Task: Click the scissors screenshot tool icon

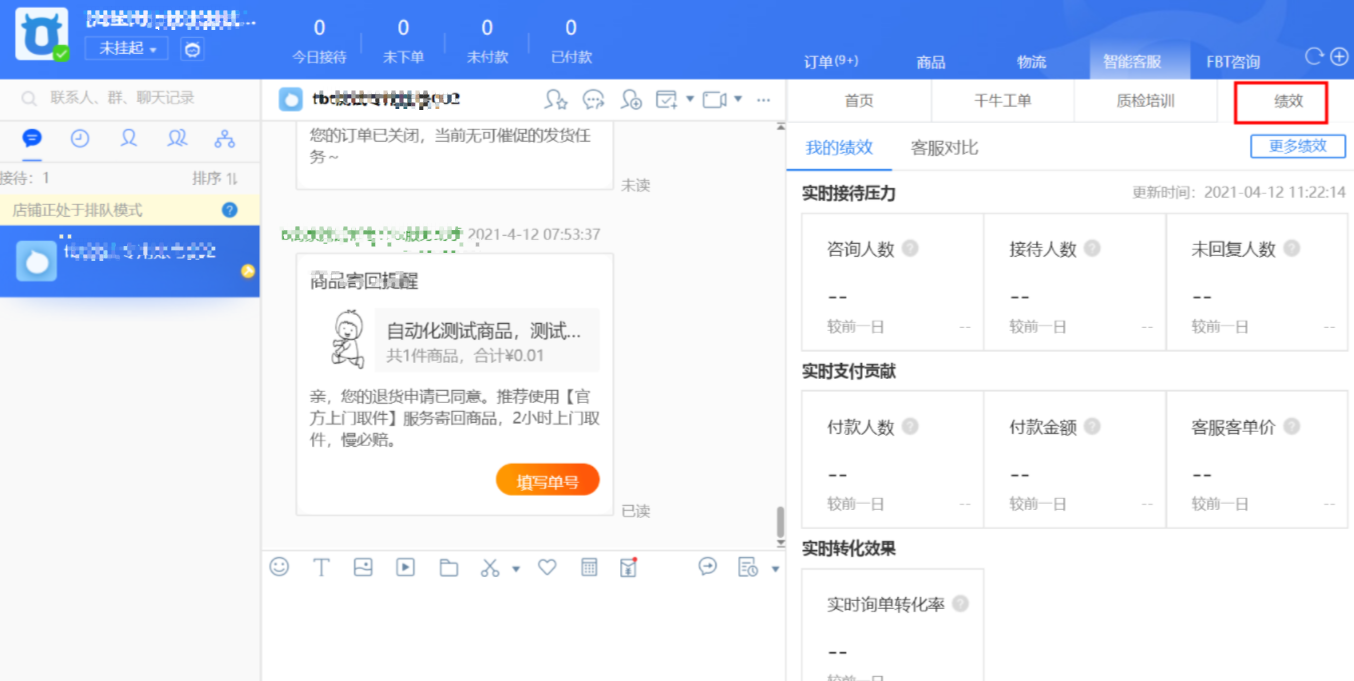Action: pyautogui.click(x=489, y=567)
